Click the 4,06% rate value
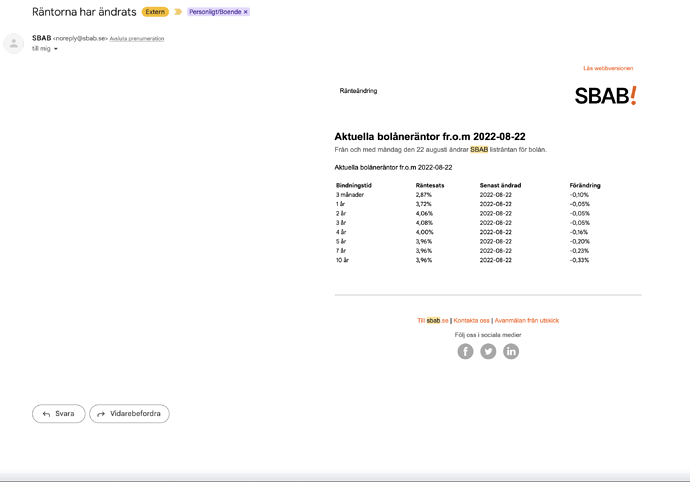 [424, 213]
